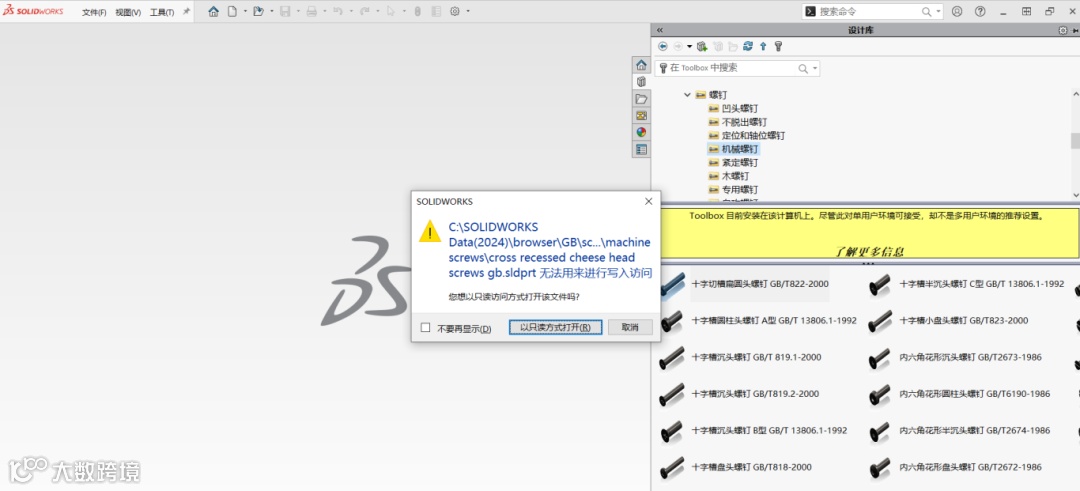1080x491 pixels.
Task: Click the Design Library back arrow
Action: pyautogui.click(x=663, y=46)
